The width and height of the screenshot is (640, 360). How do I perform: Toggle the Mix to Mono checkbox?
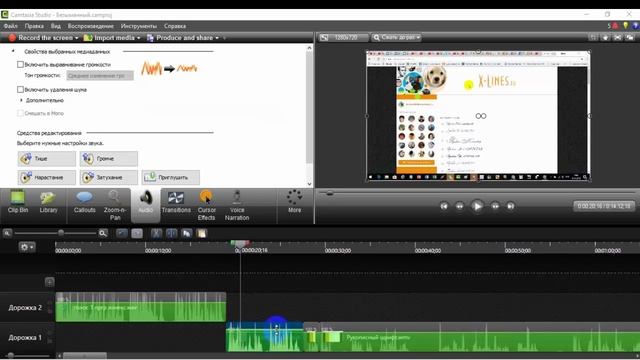tap(20, 113)
